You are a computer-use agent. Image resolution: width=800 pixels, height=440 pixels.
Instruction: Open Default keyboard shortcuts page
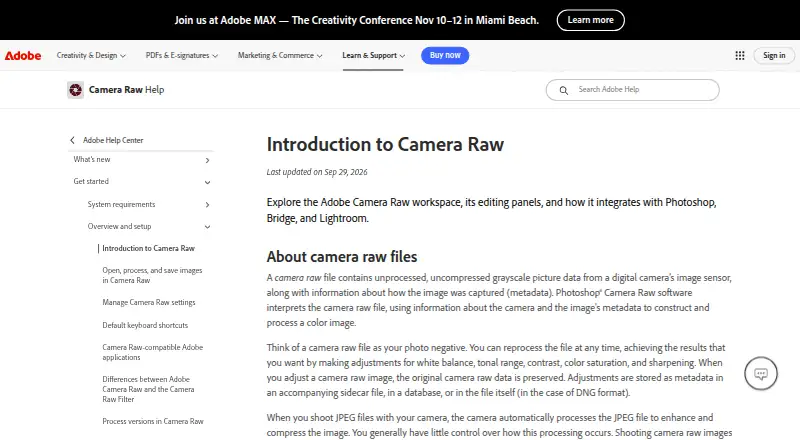click(x=145, y=325)
